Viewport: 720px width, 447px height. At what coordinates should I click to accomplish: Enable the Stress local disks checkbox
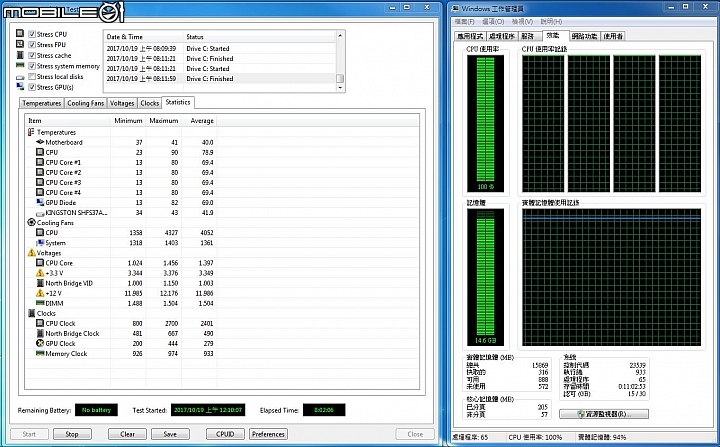click(32, 76)
